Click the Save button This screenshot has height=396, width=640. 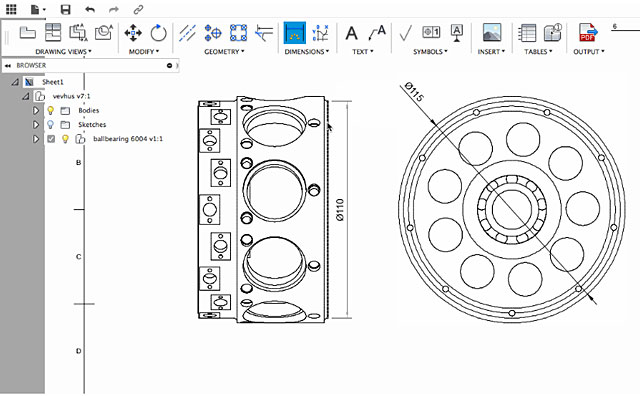click(65, 9)
